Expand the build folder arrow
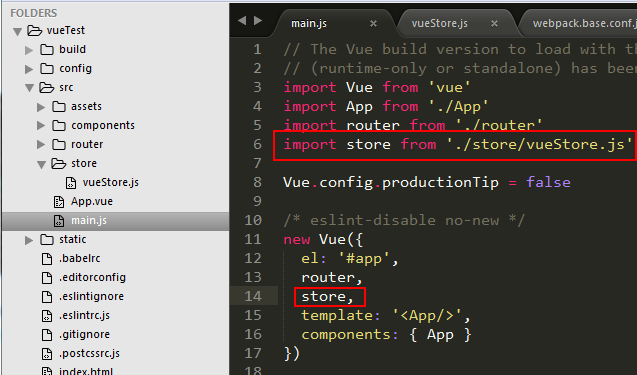 (29, 50)
